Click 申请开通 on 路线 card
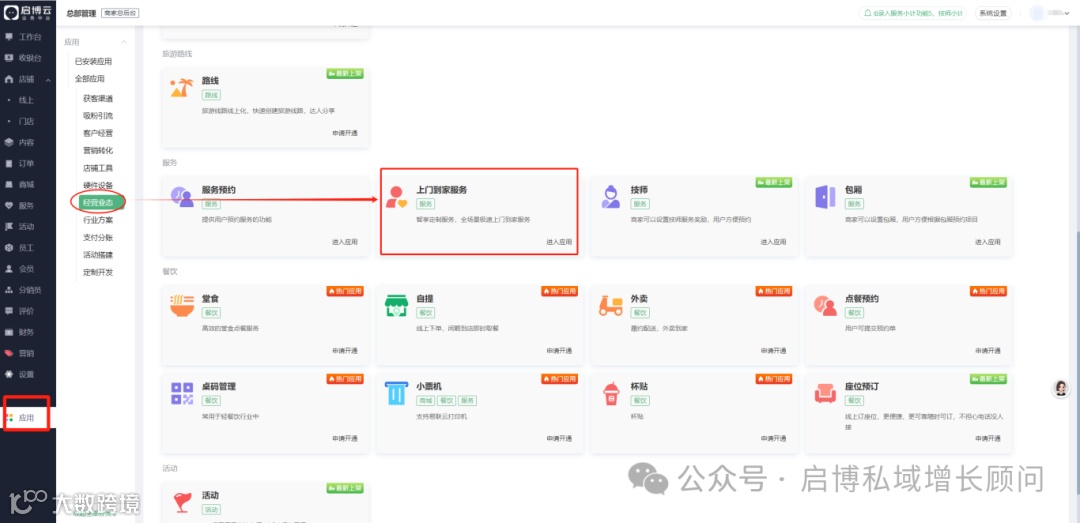The image size is (1080, 523). click(x=345, y=133)
